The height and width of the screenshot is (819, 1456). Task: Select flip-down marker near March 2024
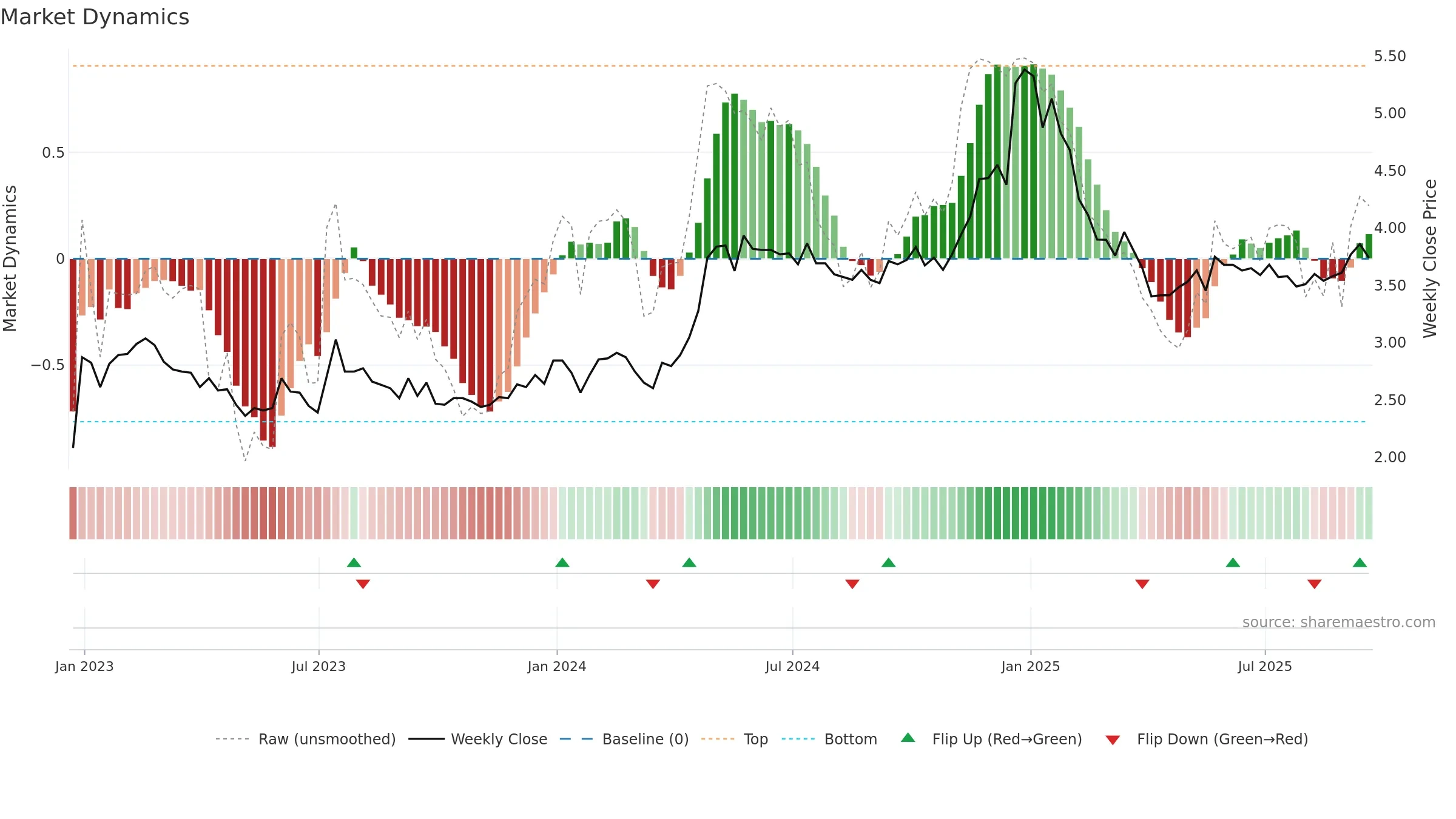(x=653, y=584)
